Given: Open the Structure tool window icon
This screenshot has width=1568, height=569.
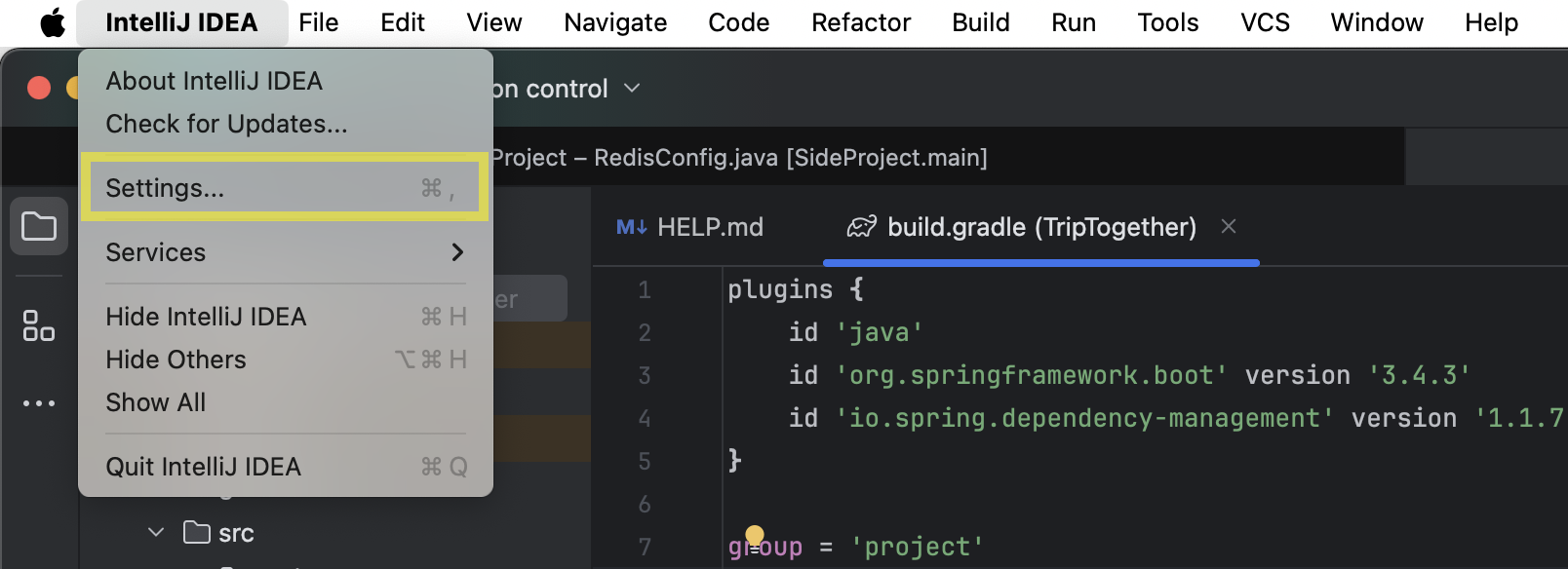Looking at the screenshot, I should [x=39, y=325].
